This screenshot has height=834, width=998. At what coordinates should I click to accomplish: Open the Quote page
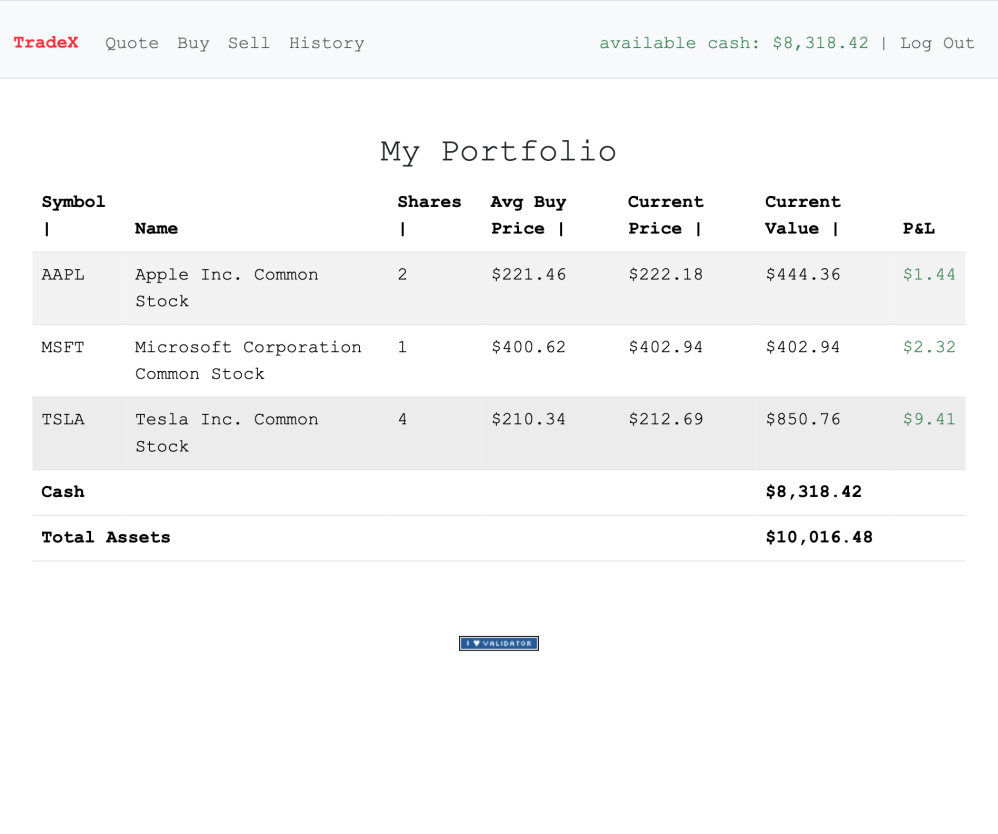[131, 42]
